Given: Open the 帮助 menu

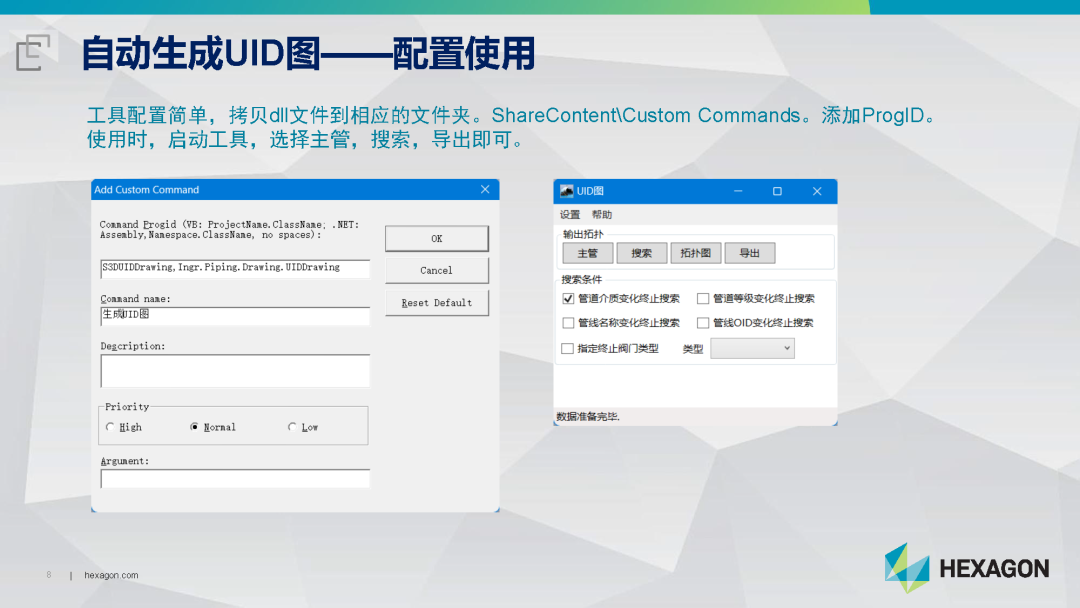Looking at the screenshot, I should [x=601, y=215].
